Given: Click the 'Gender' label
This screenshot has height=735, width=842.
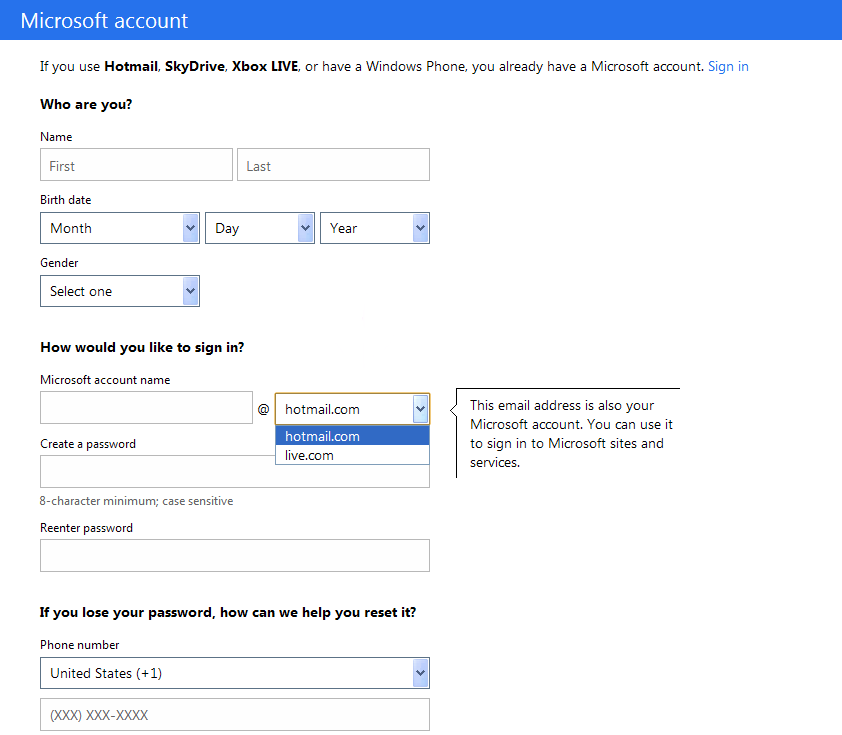Looking at the screenshot, I should click(x=59, y=263).
